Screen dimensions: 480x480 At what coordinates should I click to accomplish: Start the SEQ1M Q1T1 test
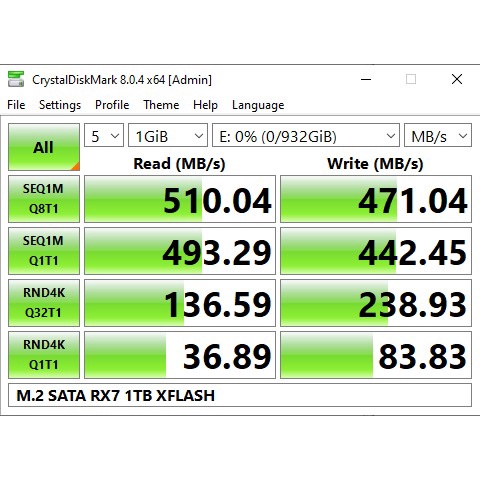click(44, 251)
